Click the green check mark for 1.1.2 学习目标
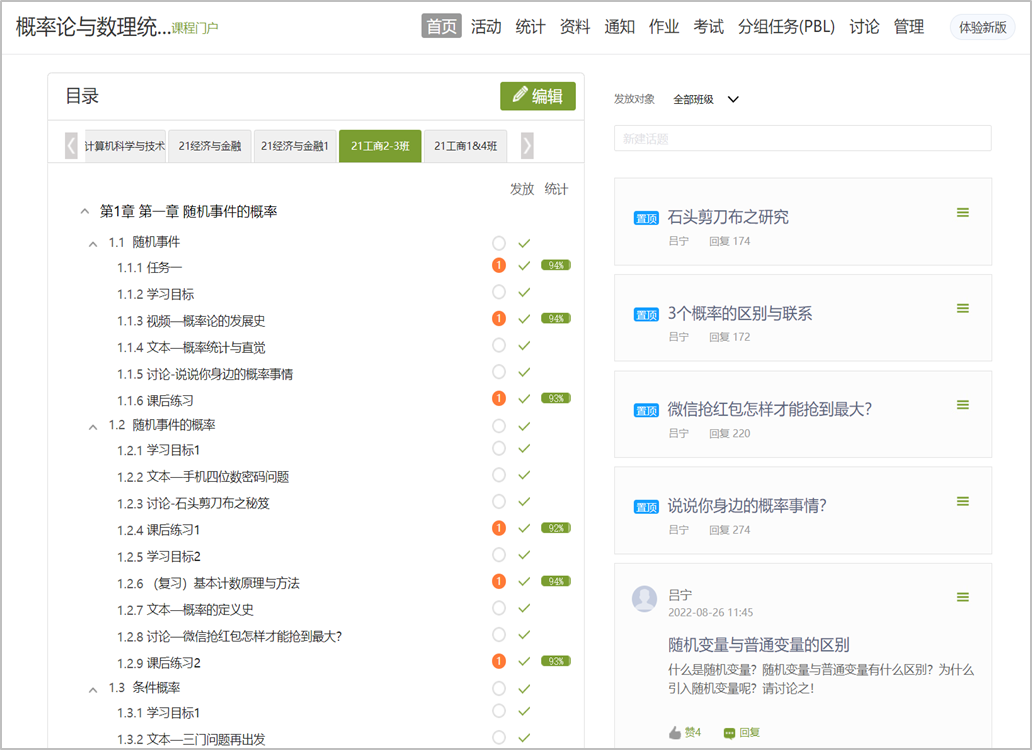Screen dimensions: 1032x750 524,292
